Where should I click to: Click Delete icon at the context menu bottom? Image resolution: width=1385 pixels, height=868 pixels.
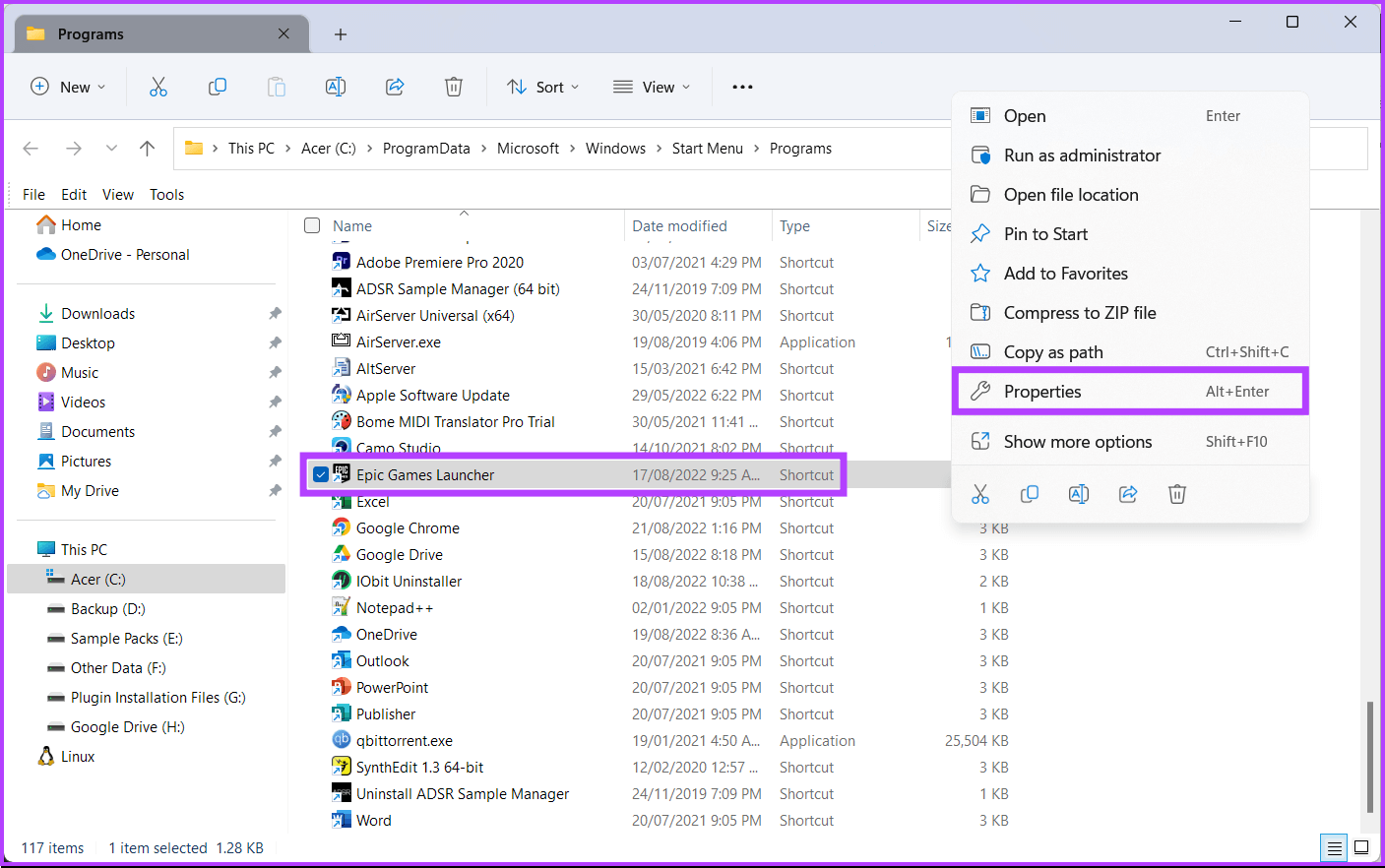pyautogui.click(x=1177, y=494)
